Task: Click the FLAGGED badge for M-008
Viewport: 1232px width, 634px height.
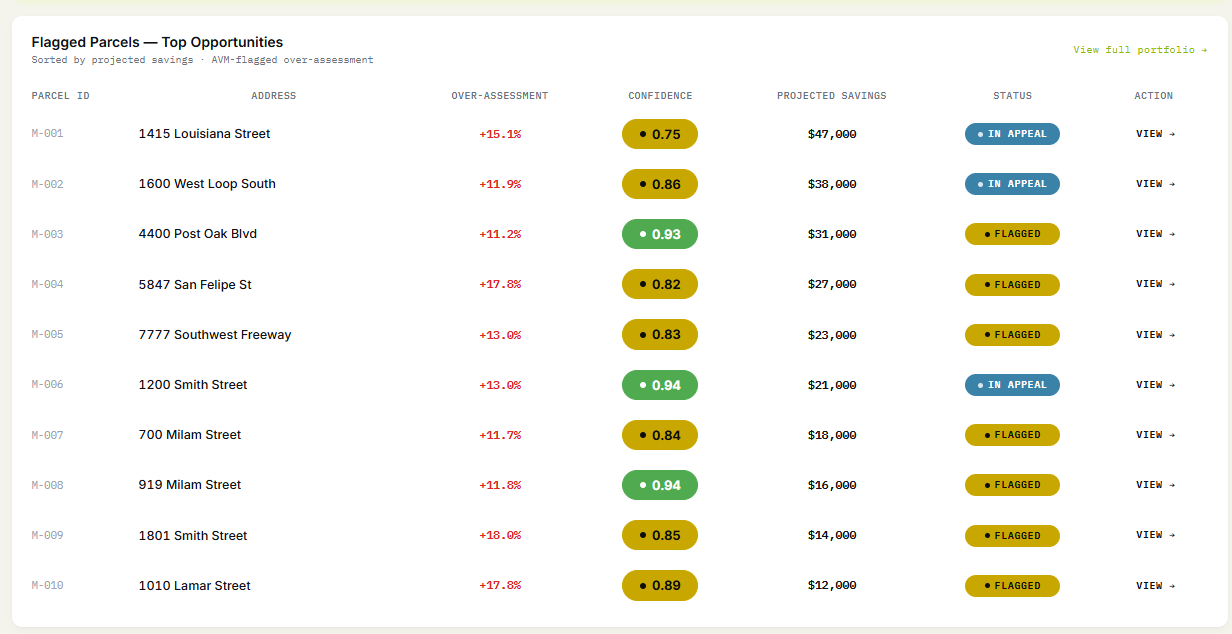Action: 1012,485
